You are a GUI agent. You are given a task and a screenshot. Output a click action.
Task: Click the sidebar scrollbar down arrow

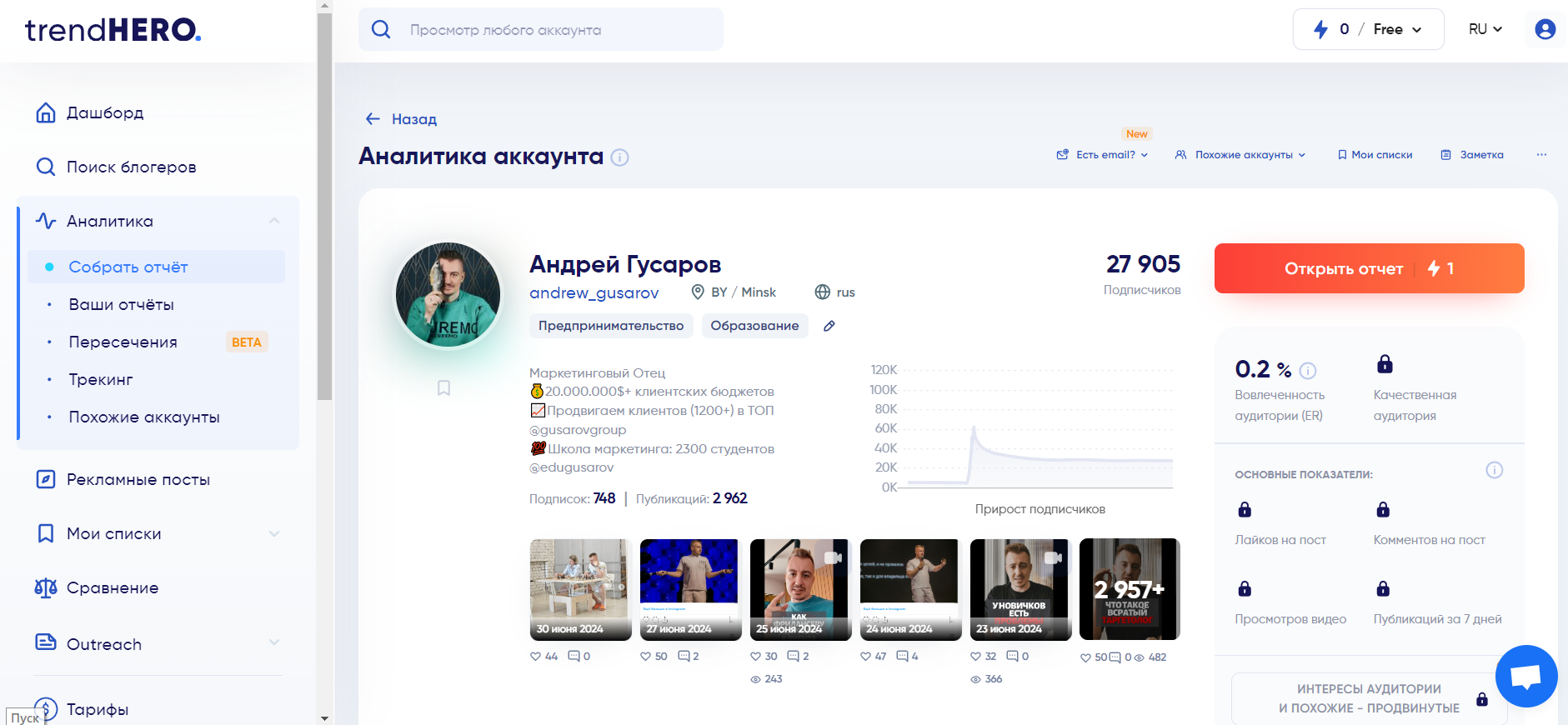[324, 717]
